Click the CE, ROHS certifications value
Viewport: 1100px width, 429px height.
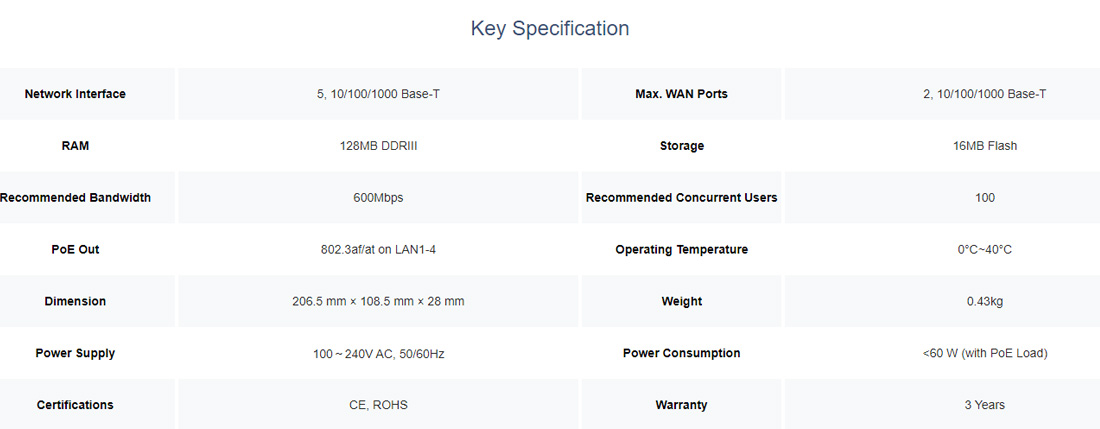(378, 405)
